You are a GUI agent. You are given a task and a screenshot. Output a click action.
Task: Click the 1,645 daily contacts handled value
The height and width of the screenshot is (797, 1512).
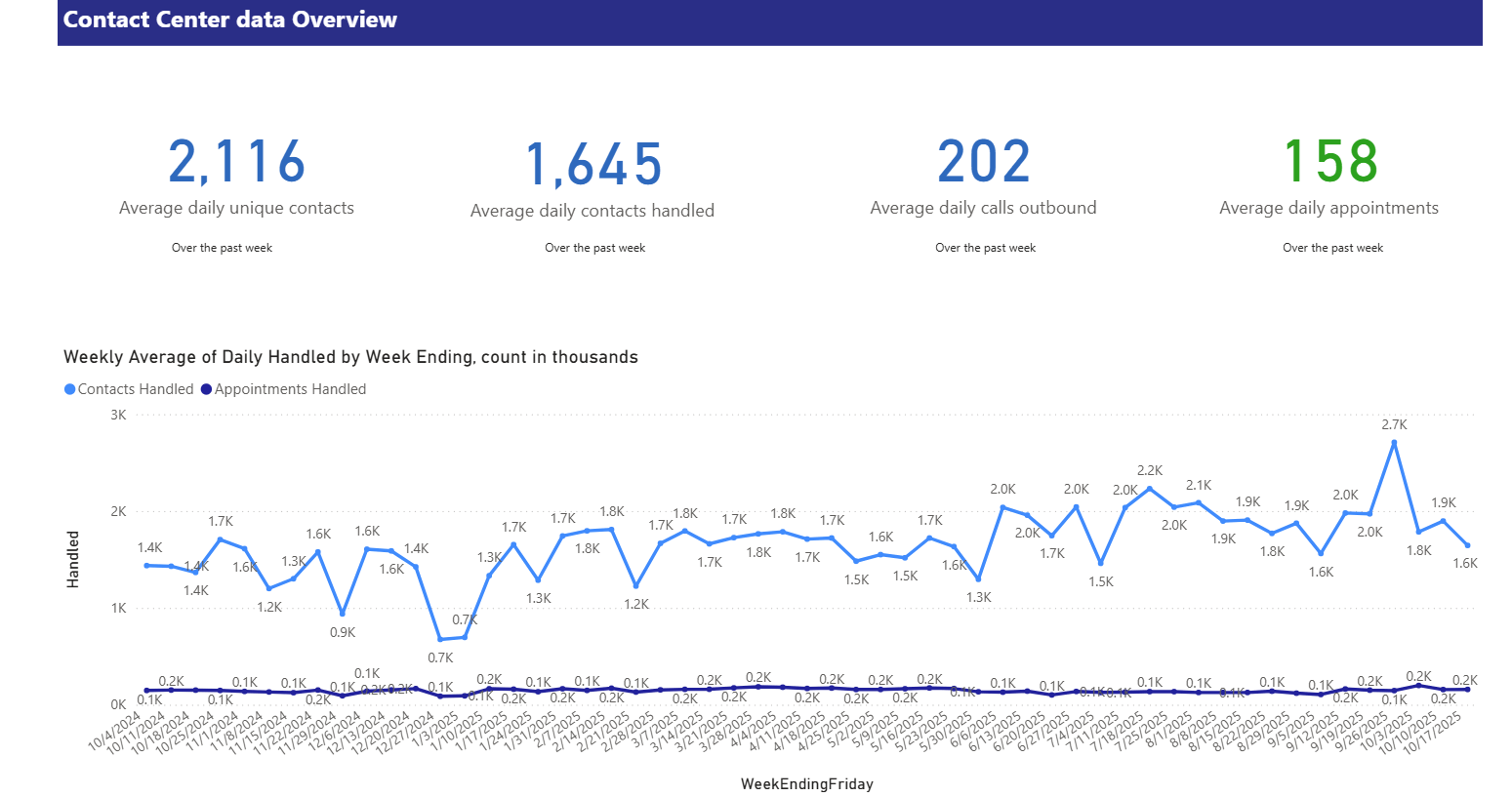(x=593, y=164)
